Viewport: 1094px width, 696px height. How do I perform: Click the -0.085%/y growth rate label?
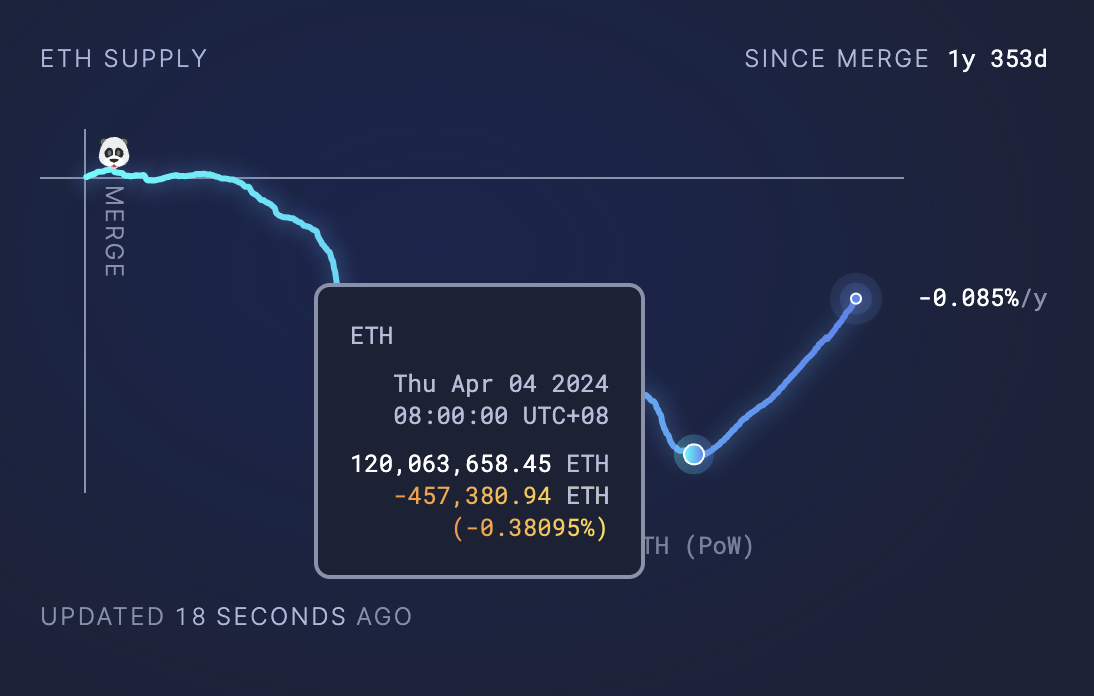click(x=983, y=298)
